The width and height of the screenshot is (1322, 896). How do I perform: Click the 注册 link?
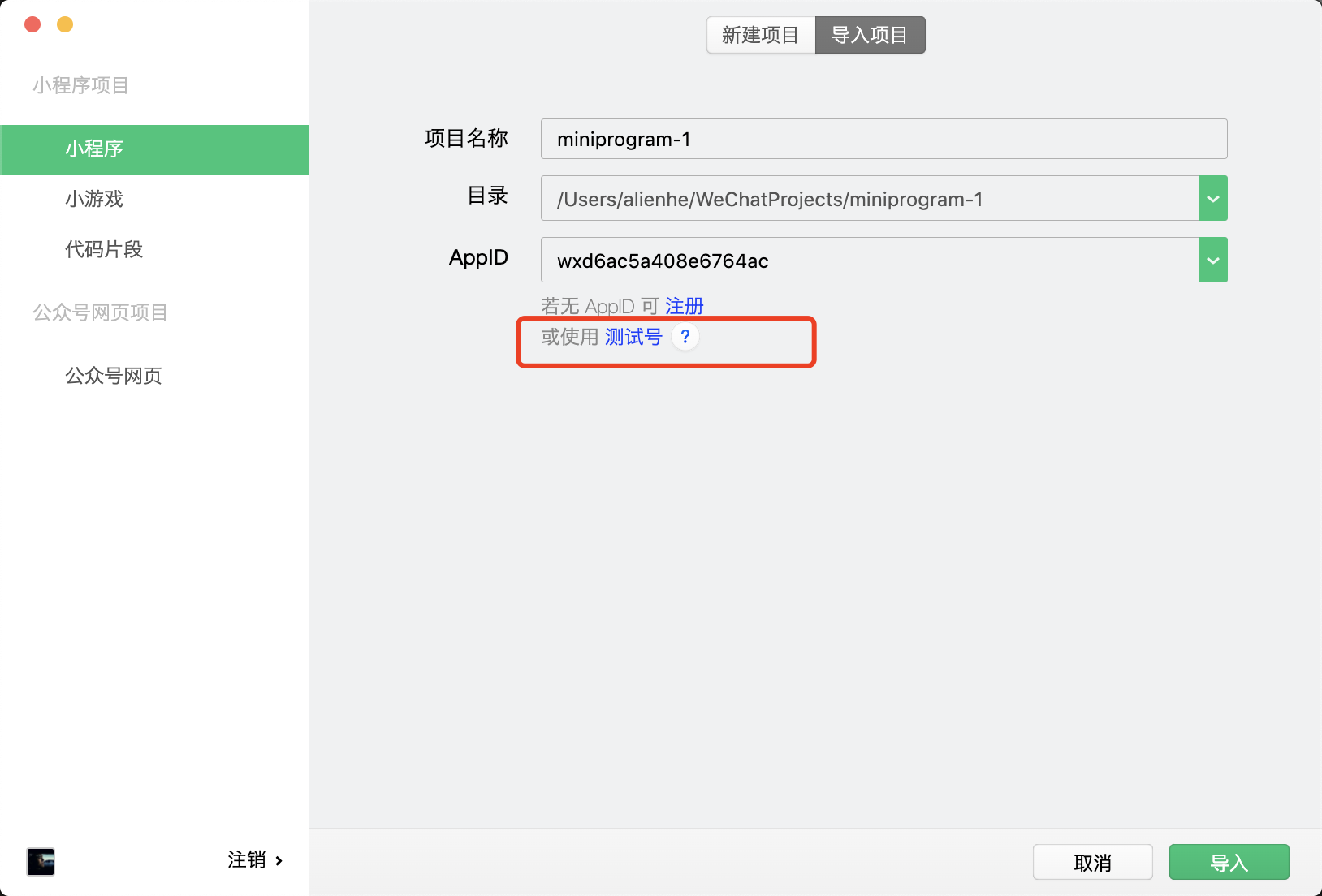click(685, 306)
